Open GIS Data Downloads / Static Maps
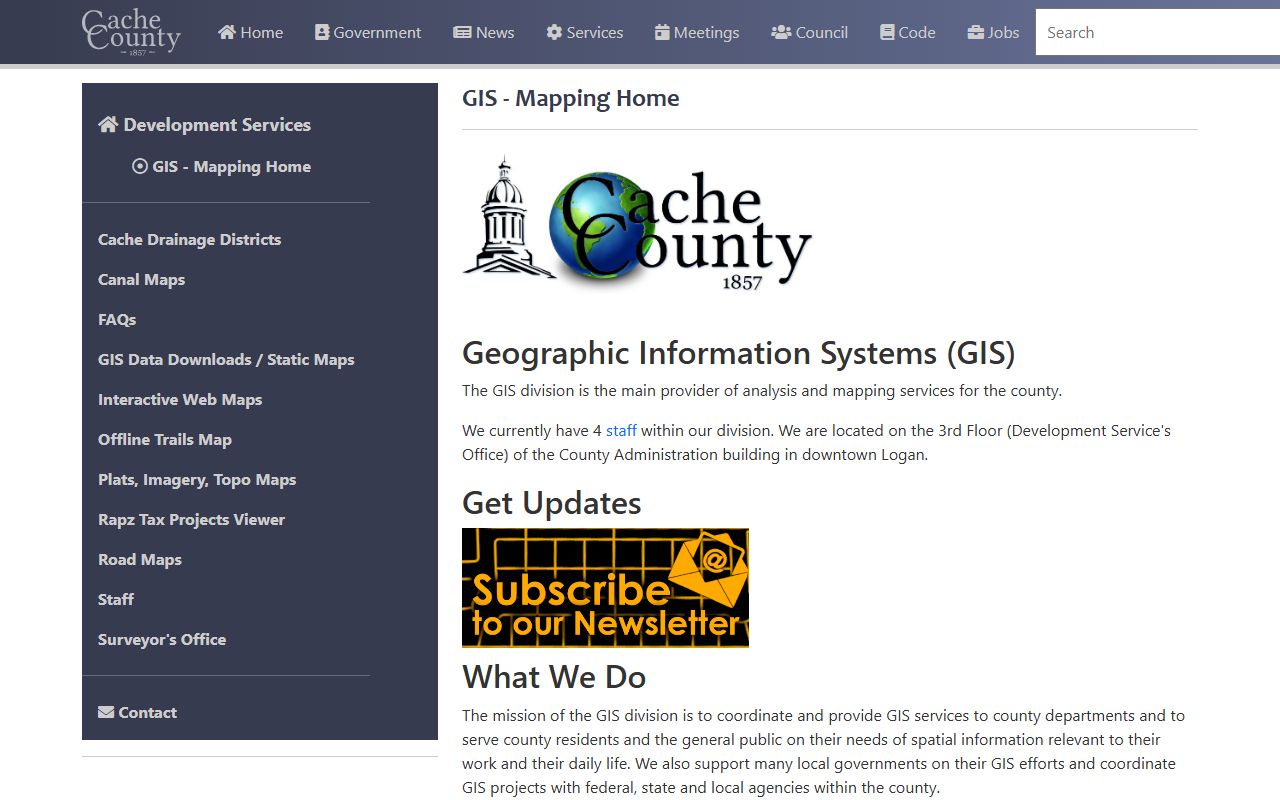 click(226, 359)
